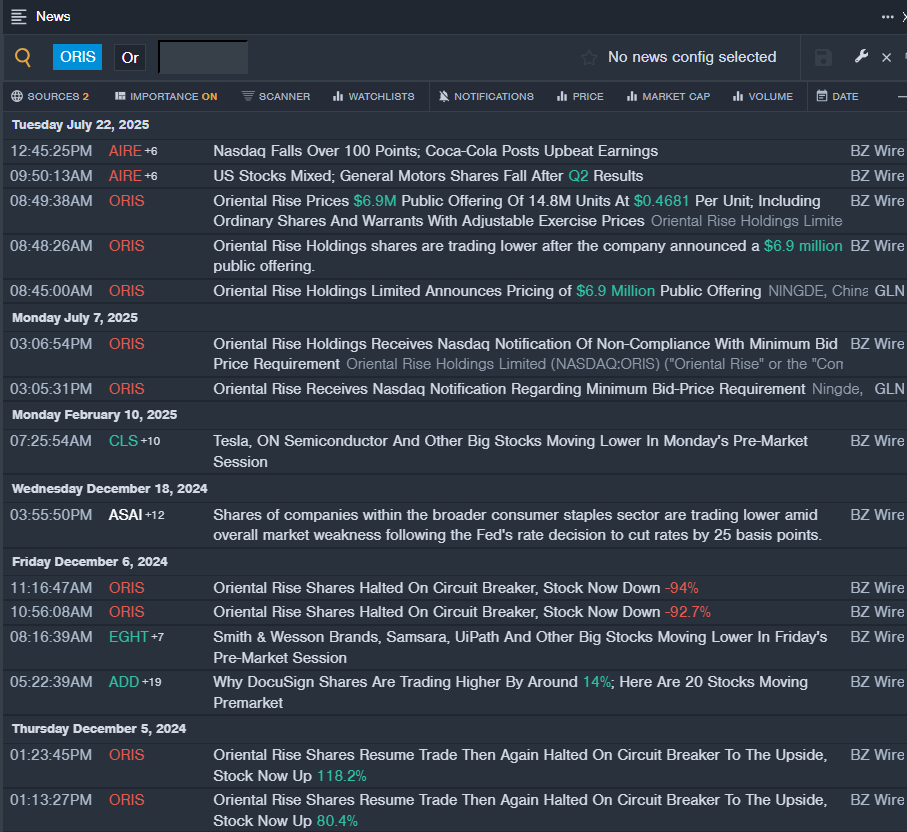This screenshot has height=832, width=907.
Task: Open the Stock Now Down -92.7% headline
Action: (x=462, y=612)
